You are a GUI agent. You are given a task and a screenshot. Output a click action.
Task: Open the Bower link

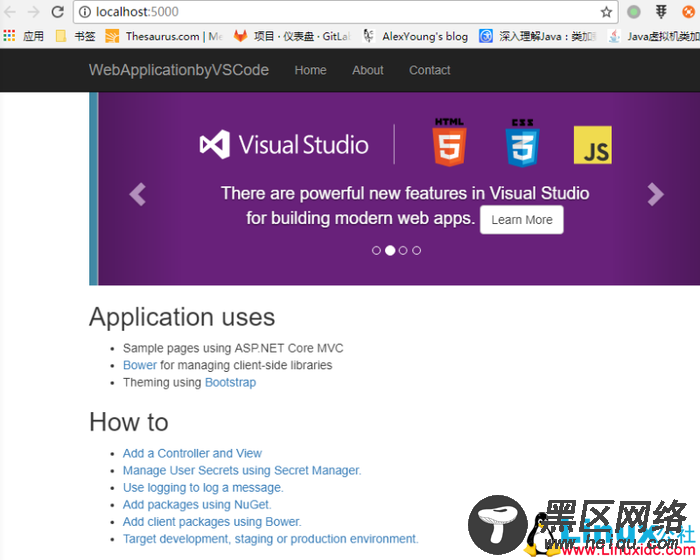140,365
